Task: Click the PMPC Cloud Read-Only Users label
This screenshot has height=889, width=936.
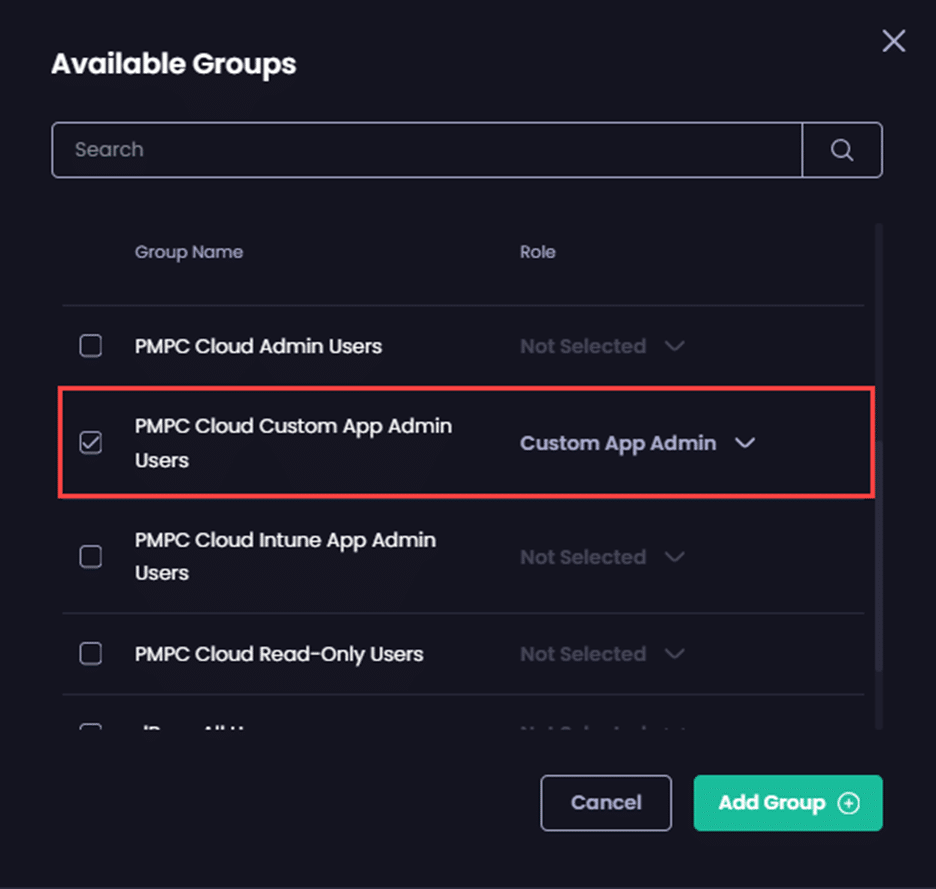Action: pos(279,654)
